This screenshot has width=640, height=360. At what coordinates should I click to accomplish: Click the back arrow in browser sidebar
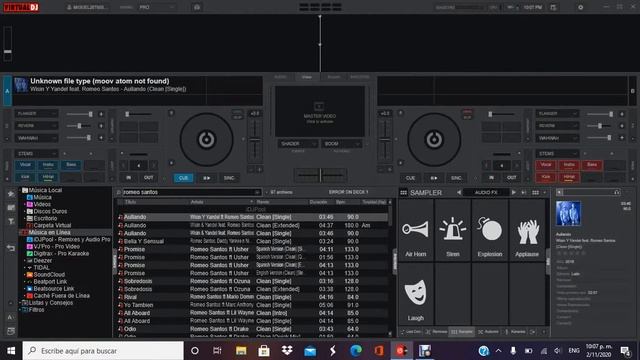[11, 248]
